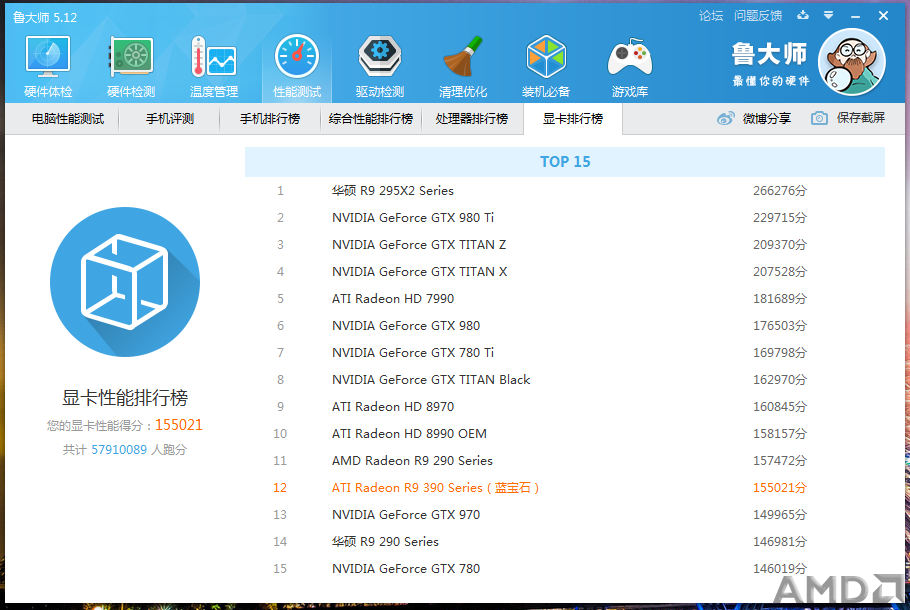This screenshot has height=610, width=910.
Task: Select ATI Radeon HD 8990 OEM row
Action: pos(565,434)
